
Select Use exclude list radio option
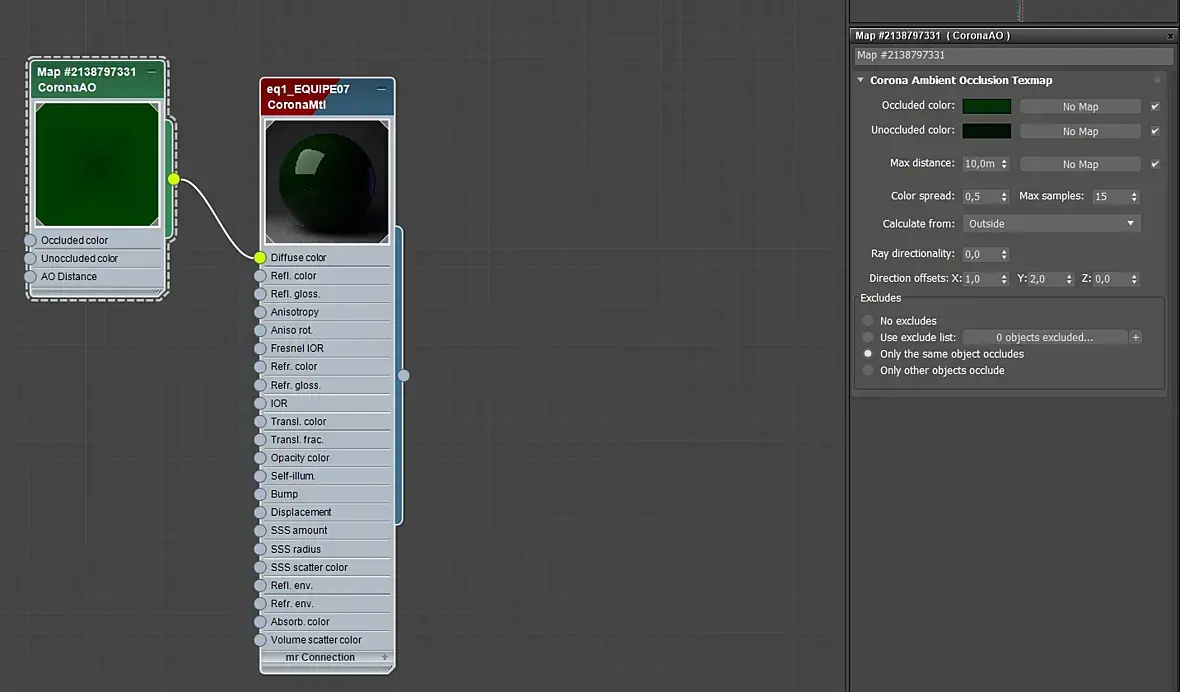click(868, 337)
